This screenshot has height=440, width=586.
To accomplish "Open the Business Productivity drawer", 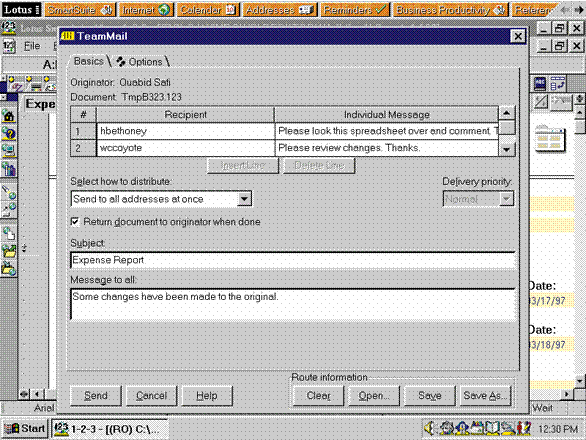I will tap(450, 10).
